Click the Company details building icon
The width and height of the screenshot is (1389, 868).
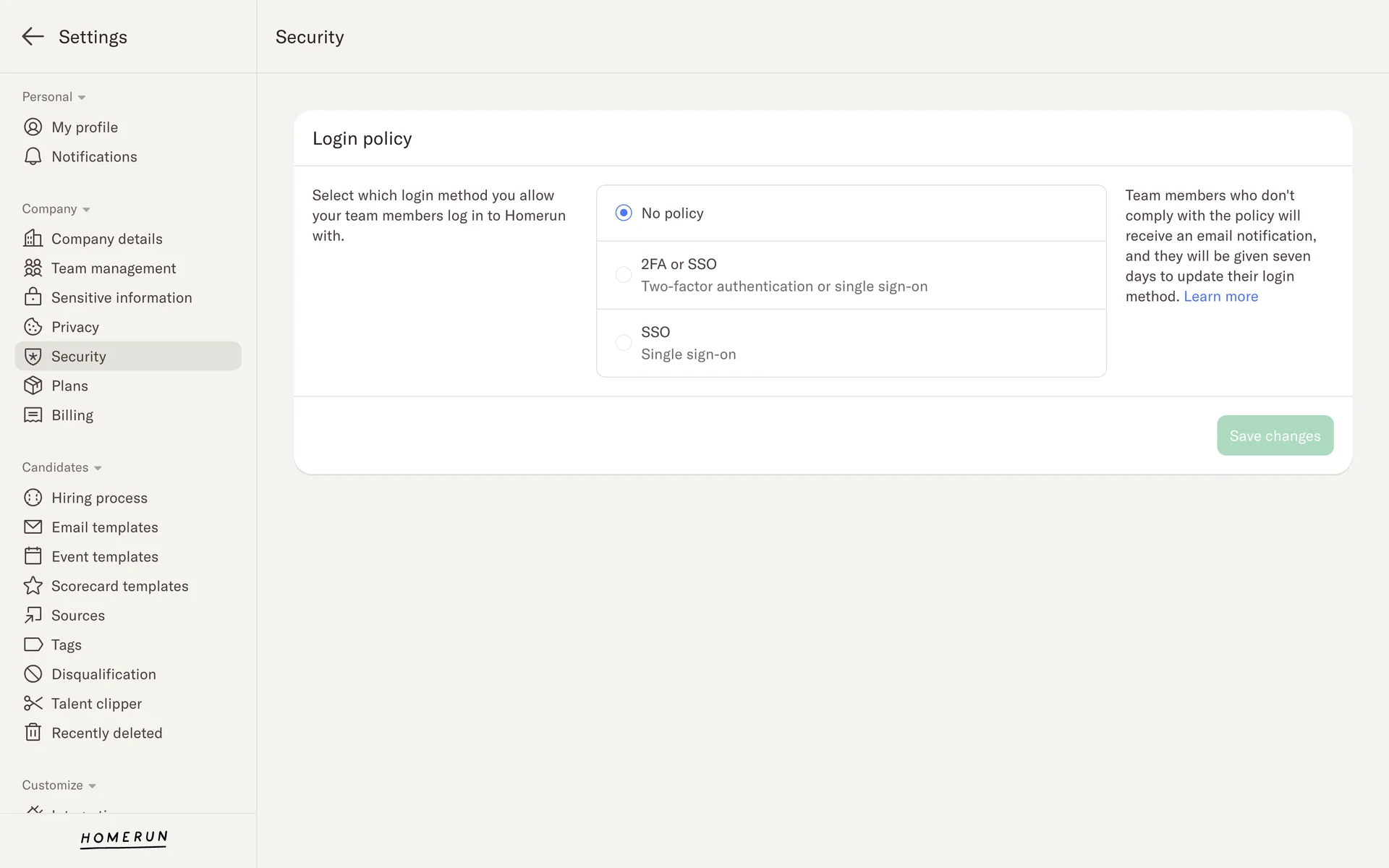(x=33, y=239)
